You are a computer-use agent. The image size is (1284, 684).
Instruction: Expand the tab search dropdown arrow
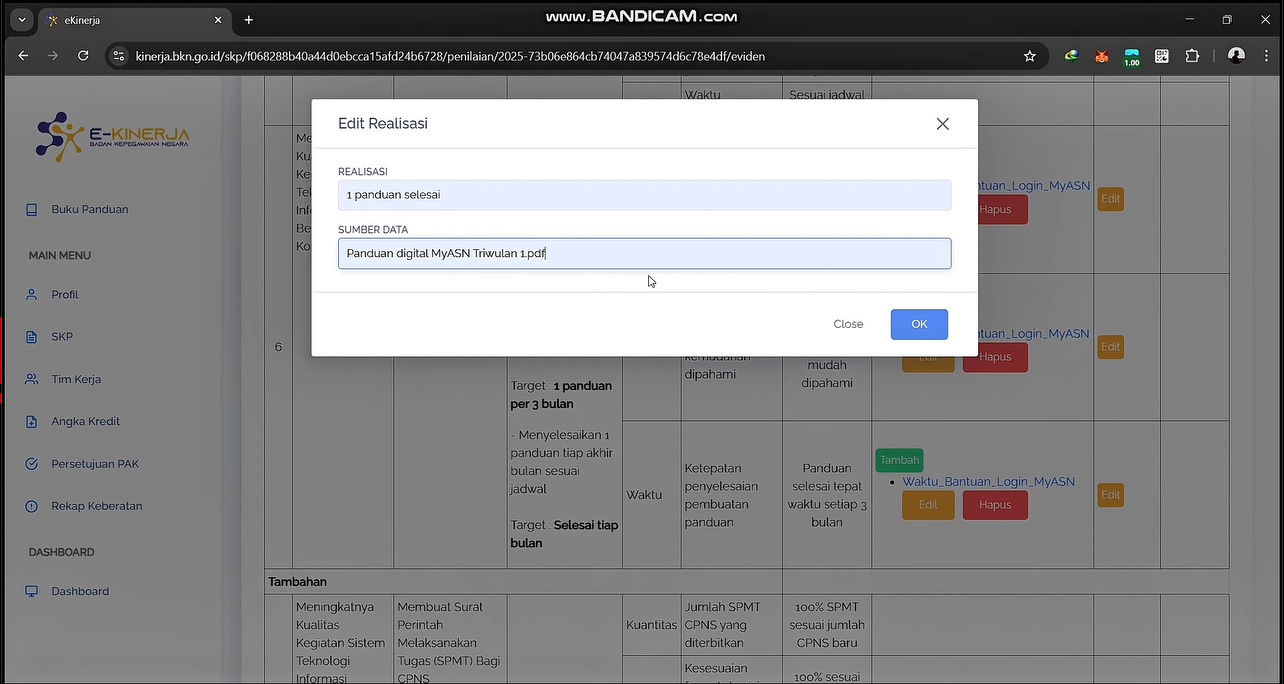coord(22,20)
